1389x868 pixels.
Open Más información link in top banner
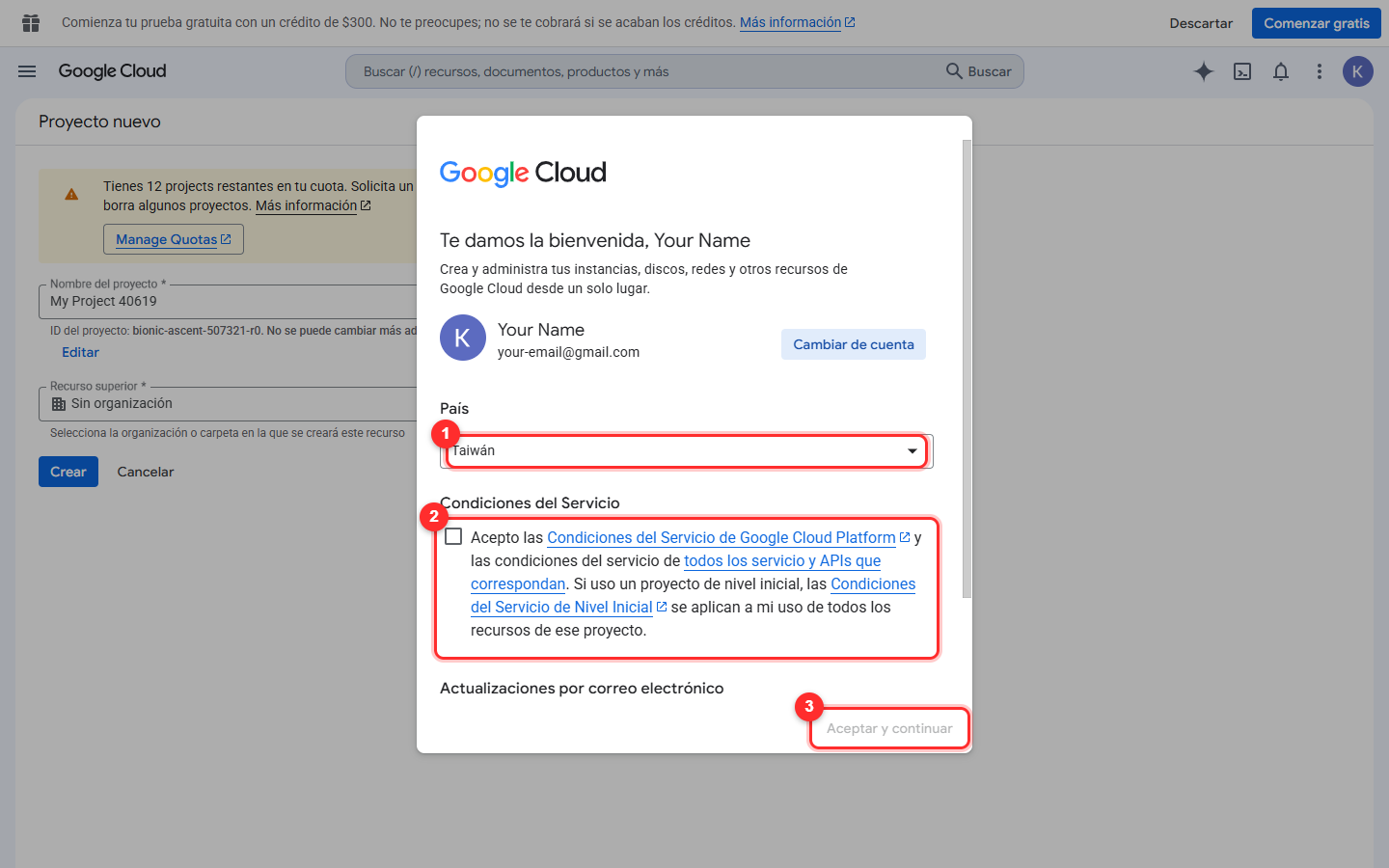pos(797,22)
